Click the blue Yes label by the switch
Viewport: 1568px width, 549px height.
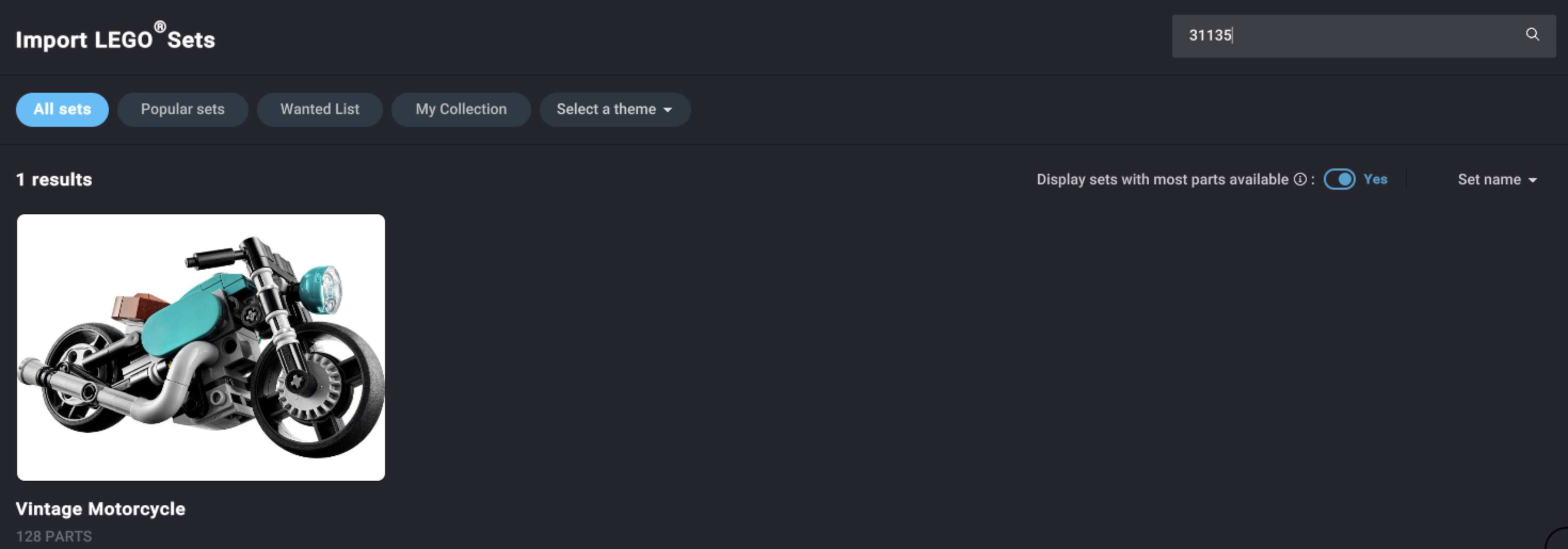[x=1375, y=180]
